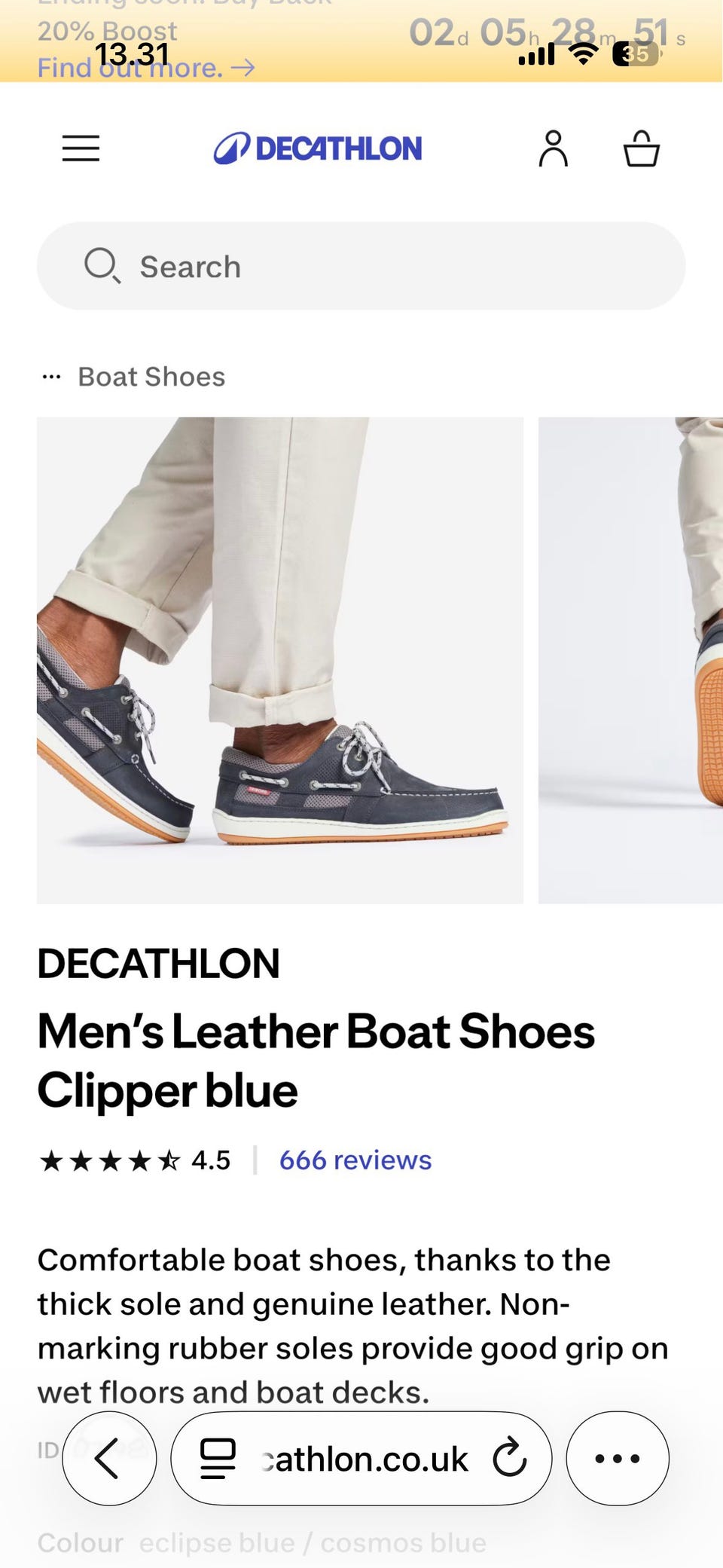
Task: Reload the page with refresh icon
Action: tap(510, 1457)
